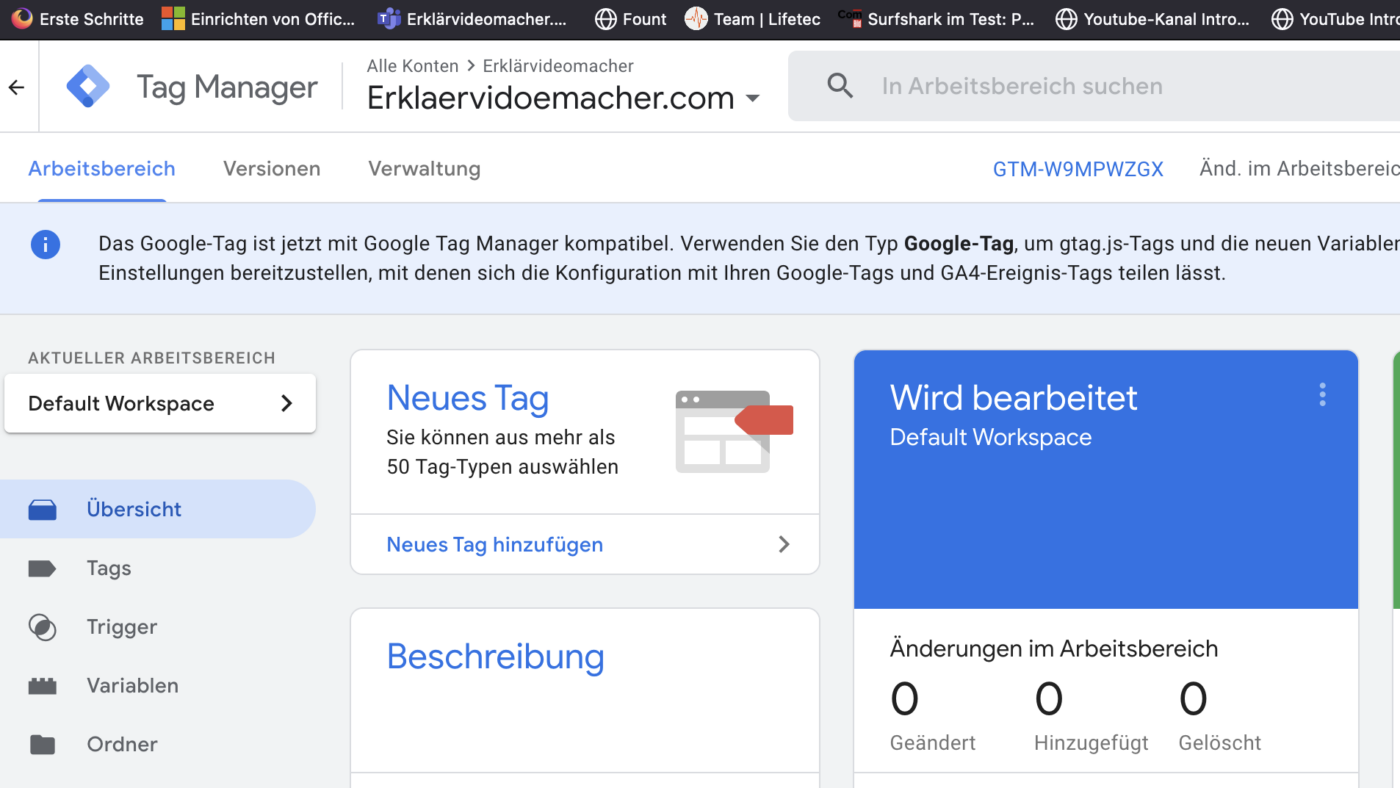Image resolution: width=1400 pixels, height=788 pixels.
Task: Click the Trigger circle icon in sidebar
Action: [x=42, y=627]
